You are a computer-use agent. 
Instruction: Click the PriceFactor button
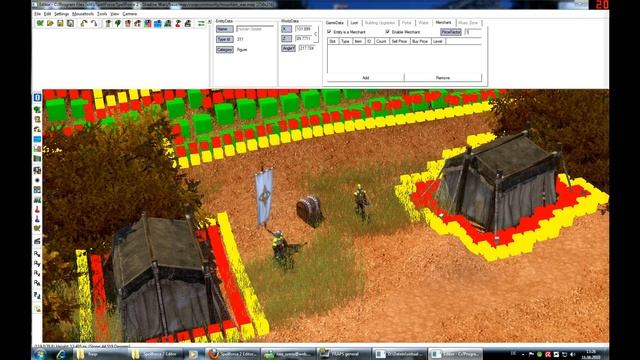pyautogui.click(x=451, y=32)
